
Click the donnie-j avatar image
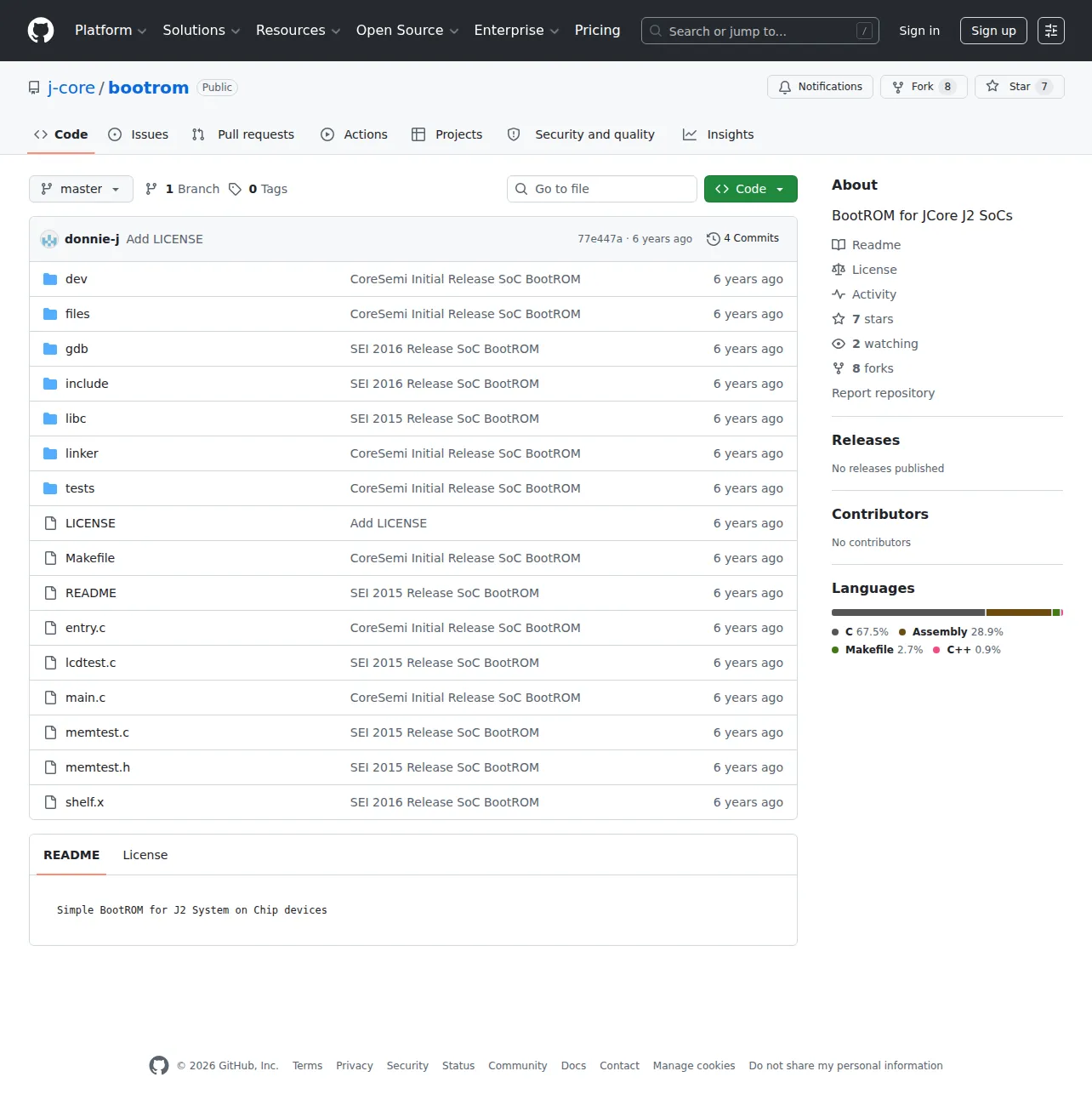coord(49,239)
